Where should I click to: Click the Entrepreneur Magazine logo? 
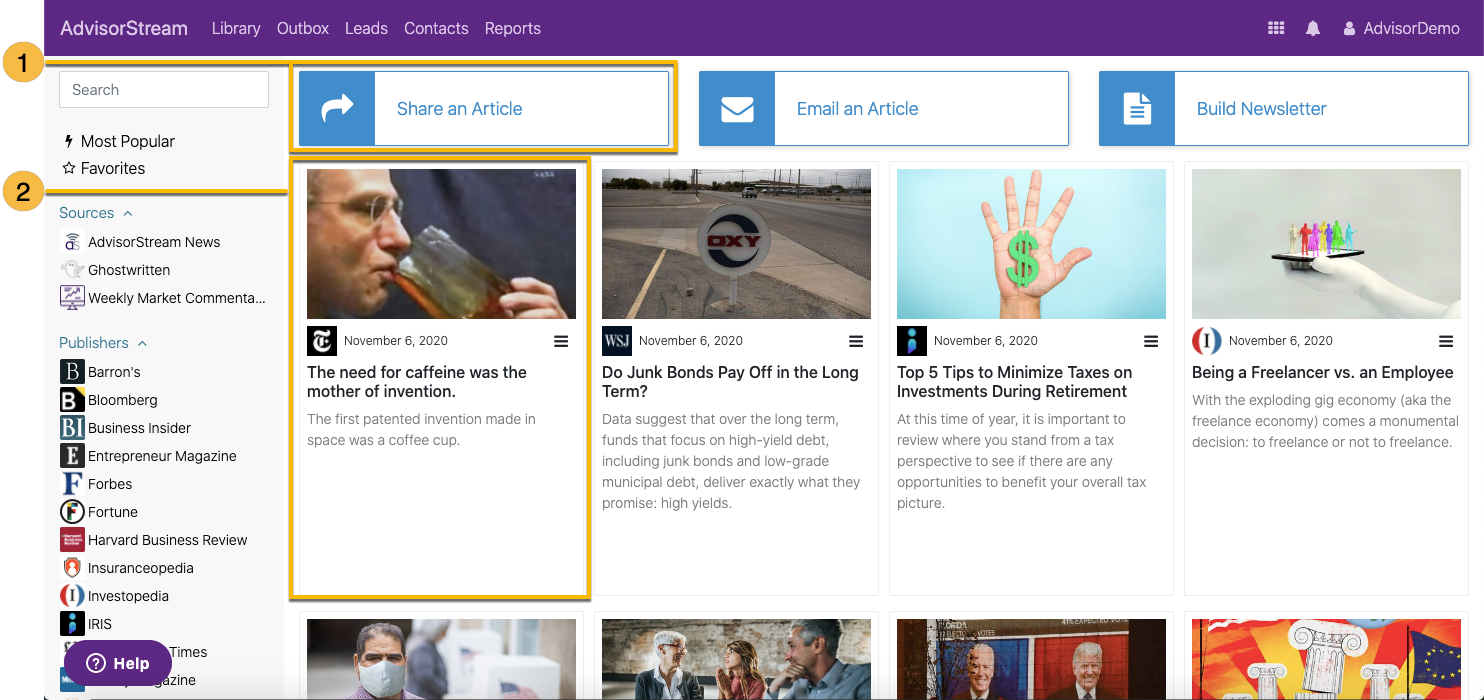pos(72,456)
